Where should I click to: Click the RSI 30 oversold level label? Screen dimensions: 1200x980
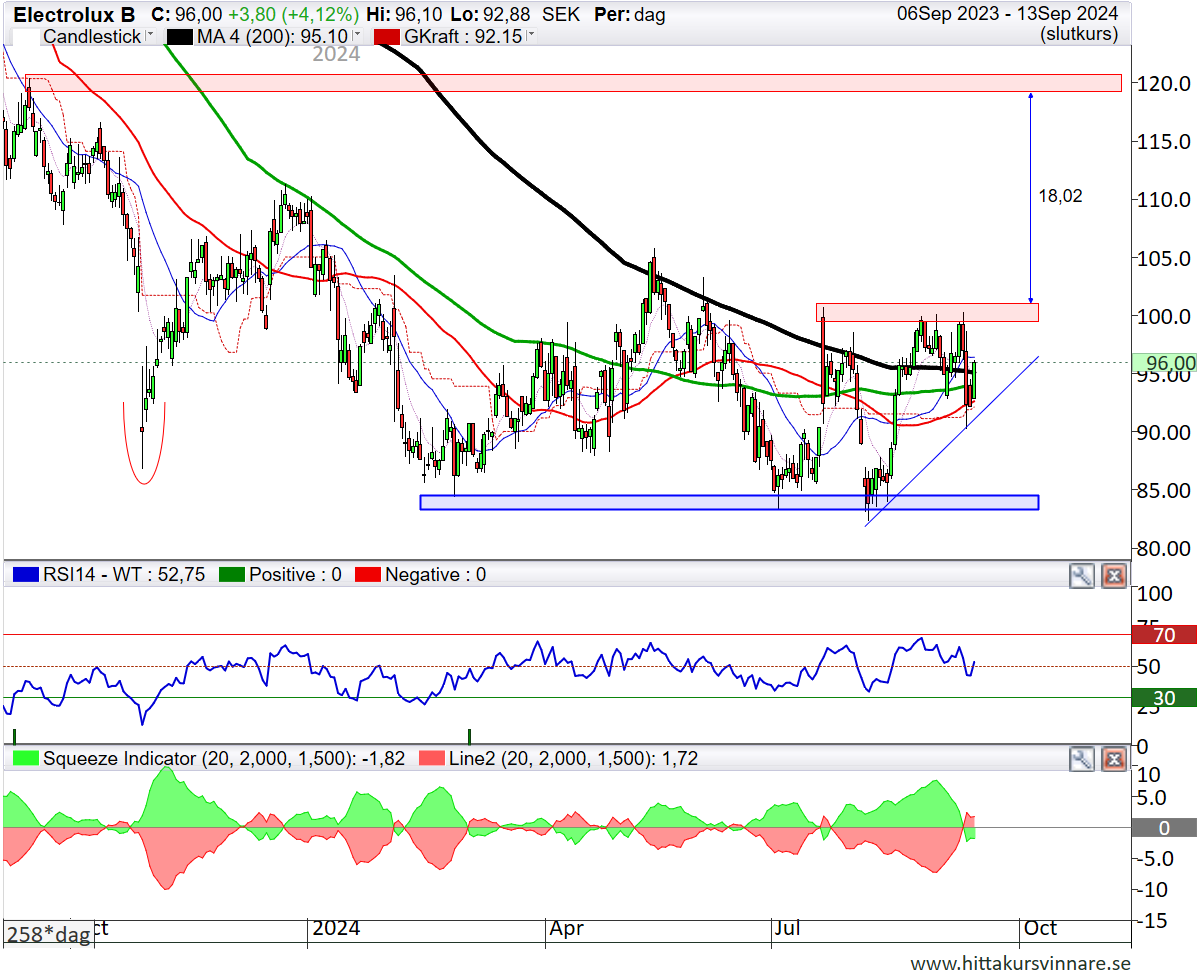click(x=1163, y=698)
